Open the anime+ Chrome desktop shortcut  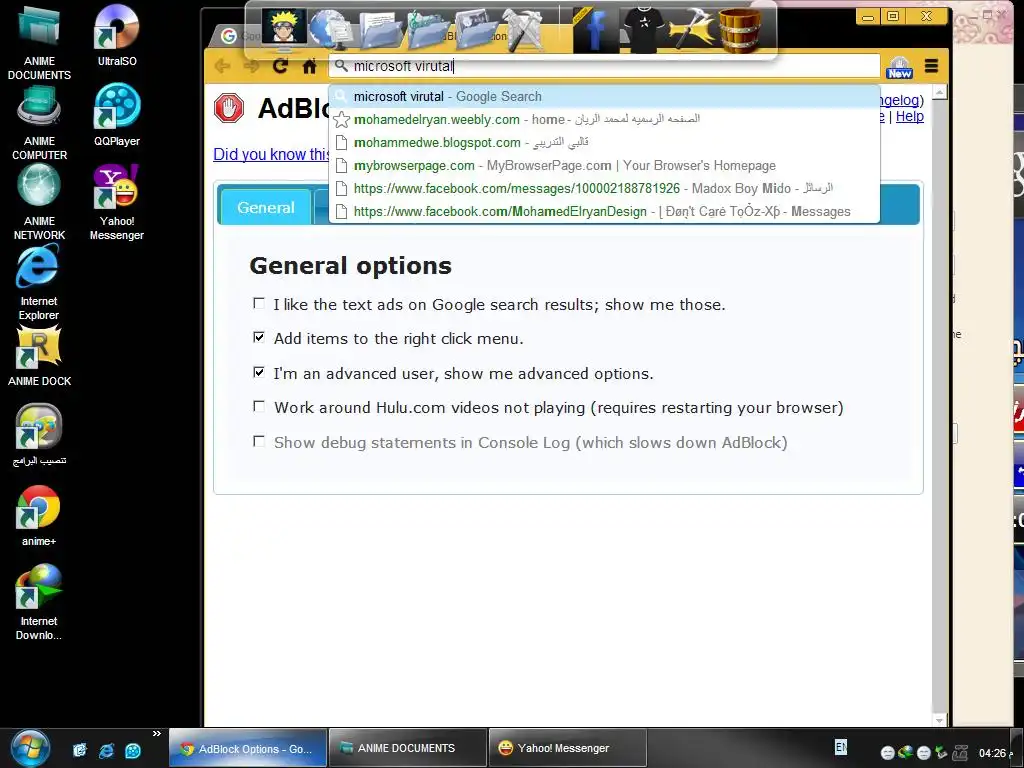tap(39, 516)
